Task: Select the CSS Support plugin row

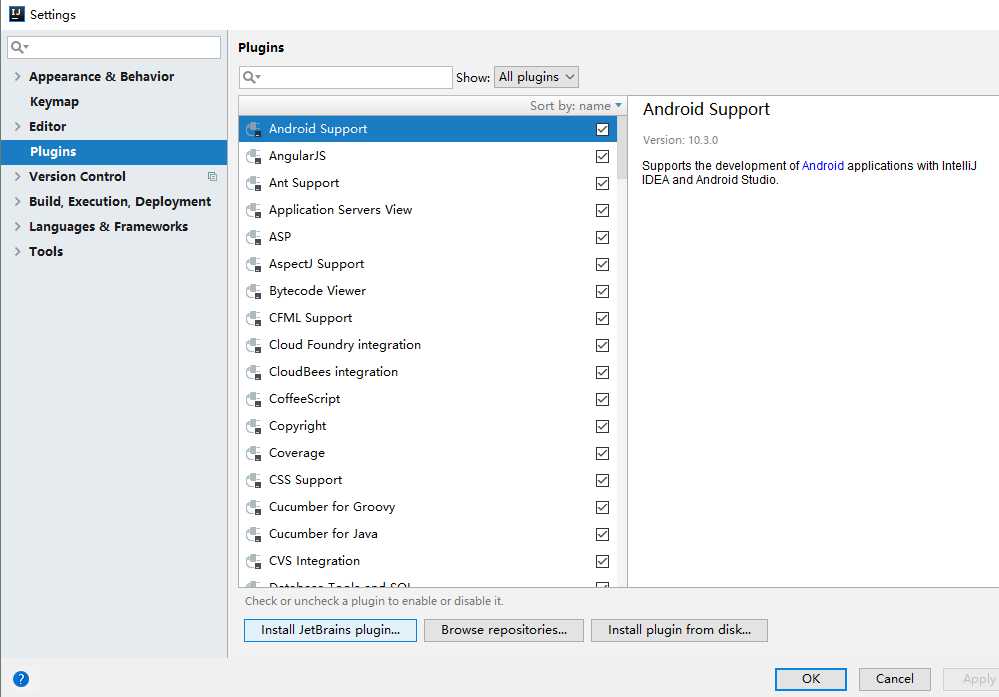Action: 428,480
